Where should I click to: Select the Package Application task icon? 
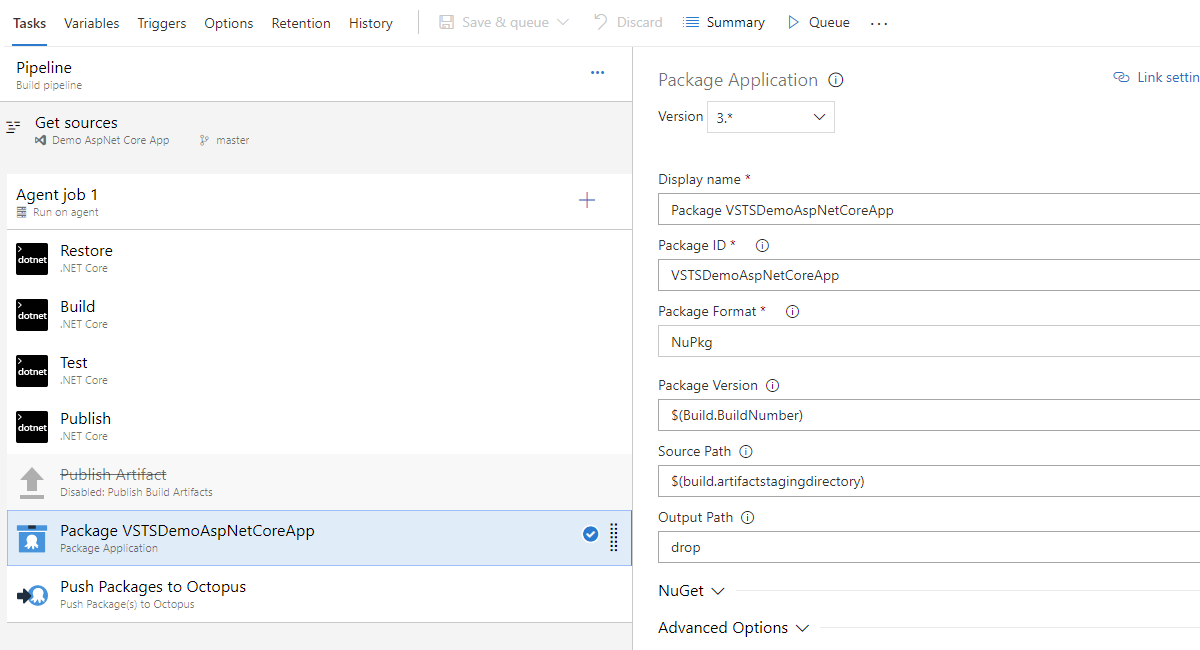(32, 539)
